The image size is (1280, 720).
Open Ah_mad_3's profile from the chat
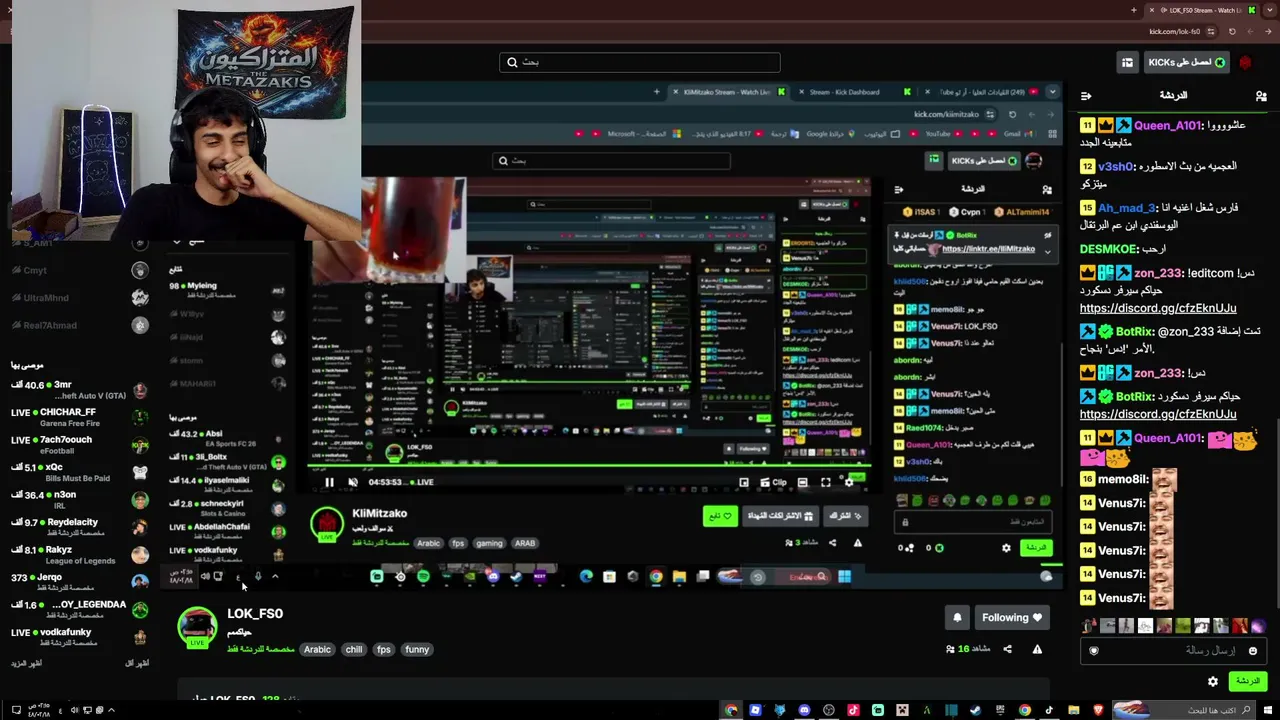click(x=1126, y=208)
